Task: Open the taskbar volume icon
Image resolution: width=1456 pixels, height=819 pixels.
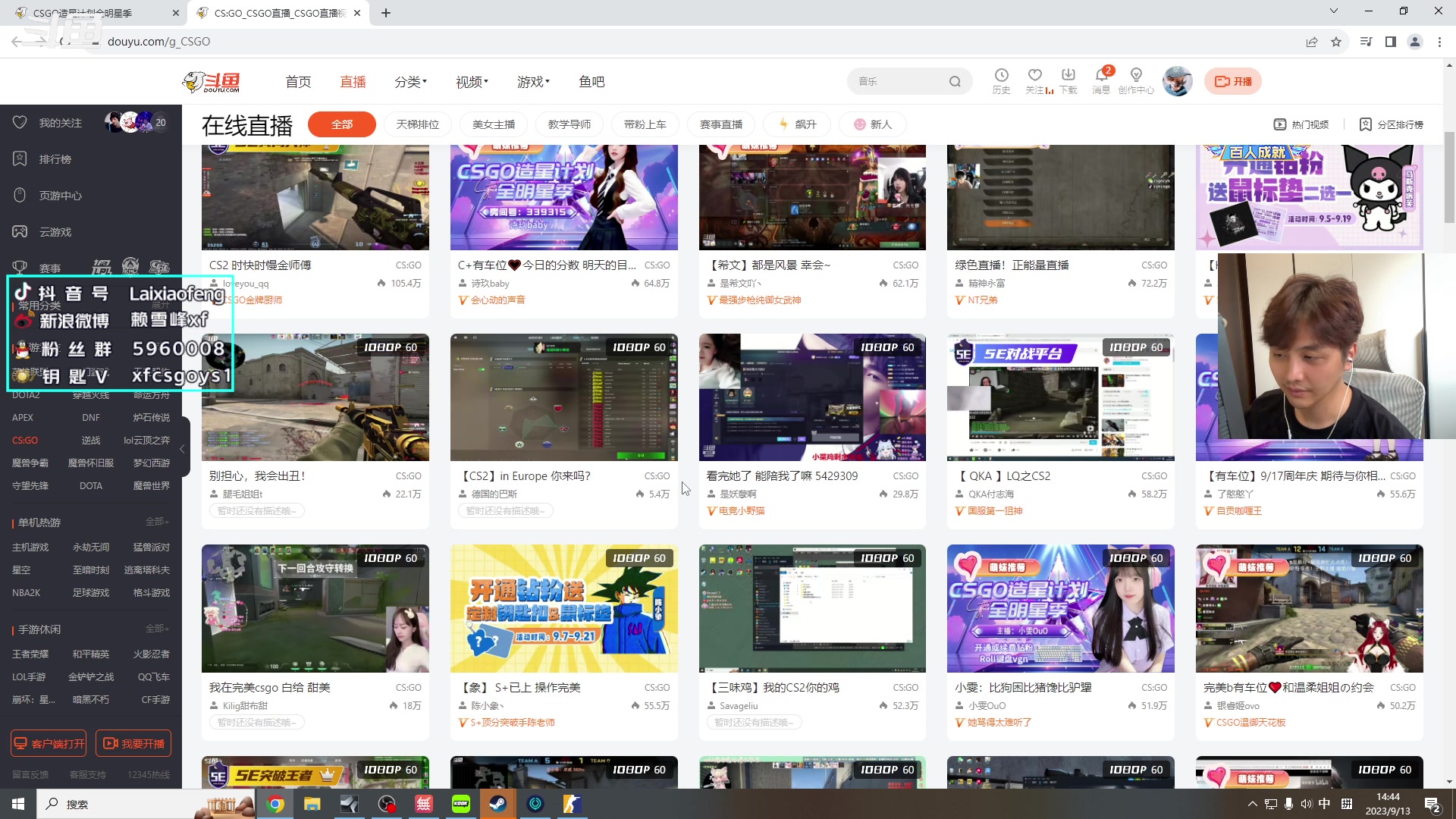Action: coord(1306,804)
